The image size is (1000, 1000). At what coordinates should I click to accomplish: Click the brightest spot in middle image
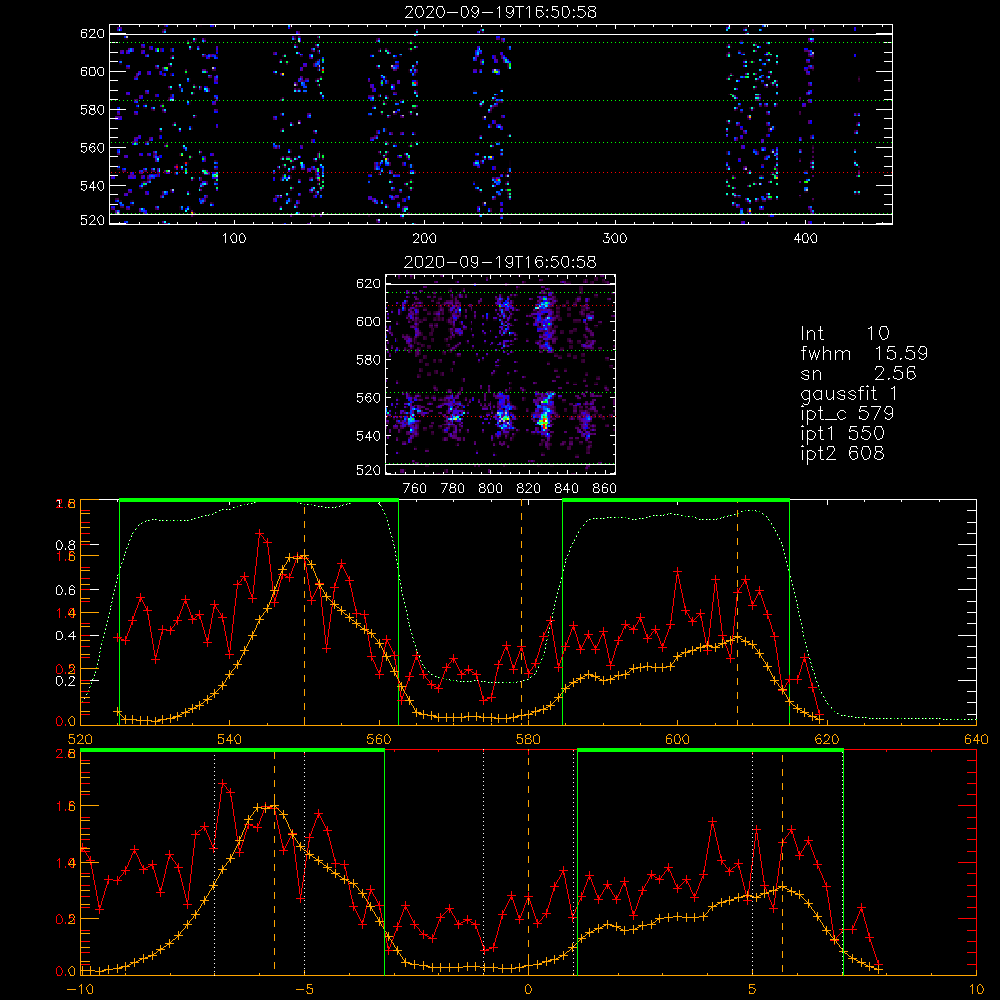(x=543, y=422)
